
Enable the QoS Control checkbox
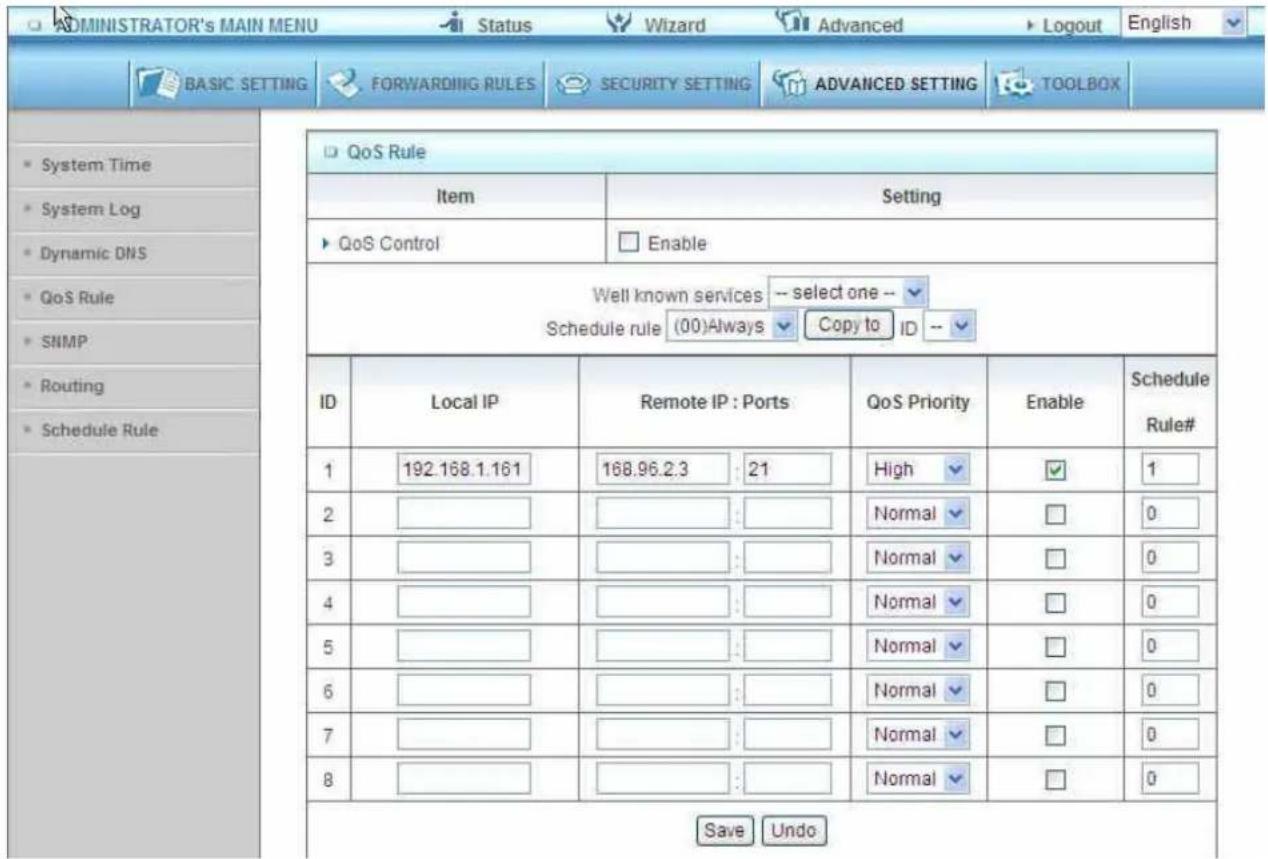pos(630,243)
